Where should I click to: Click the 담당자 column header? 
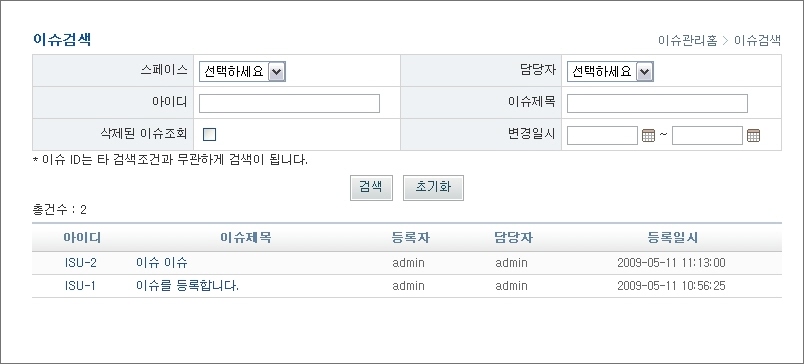[x=513, y=238]
